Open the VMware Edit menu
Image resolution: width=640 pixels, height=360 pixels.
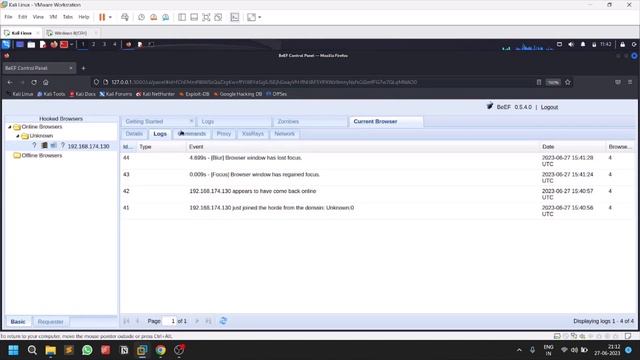(22, 17)
